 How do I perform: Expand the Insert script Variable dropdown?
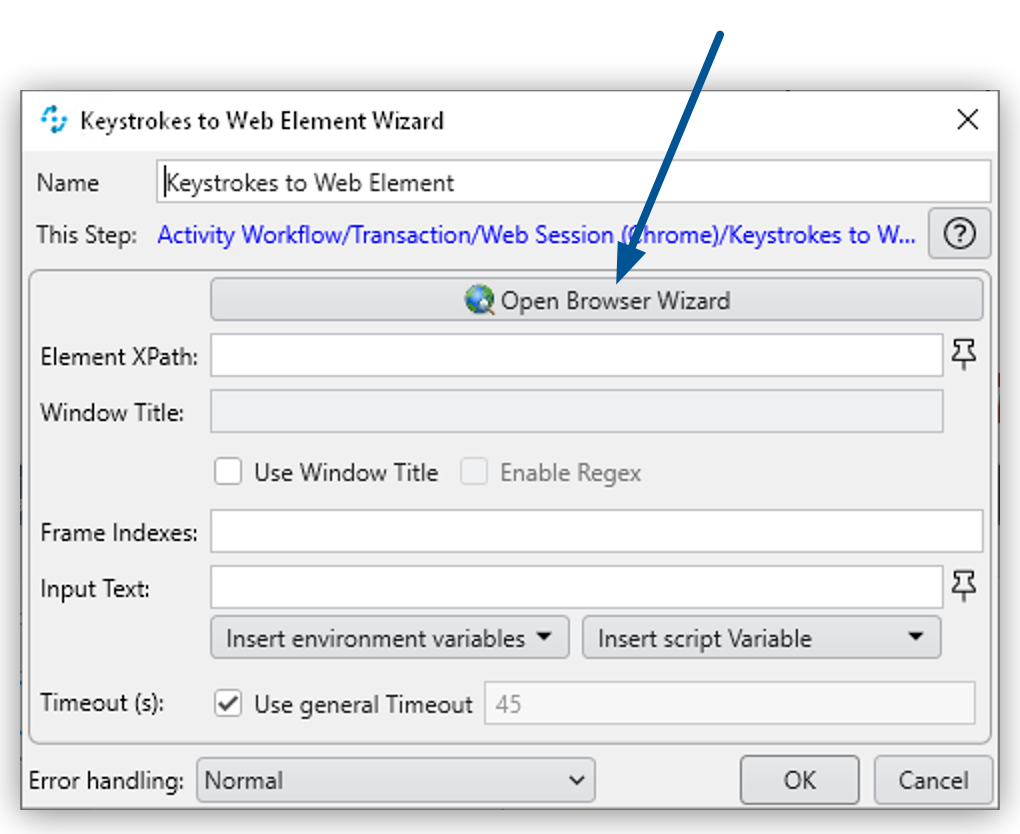(761, 637)
